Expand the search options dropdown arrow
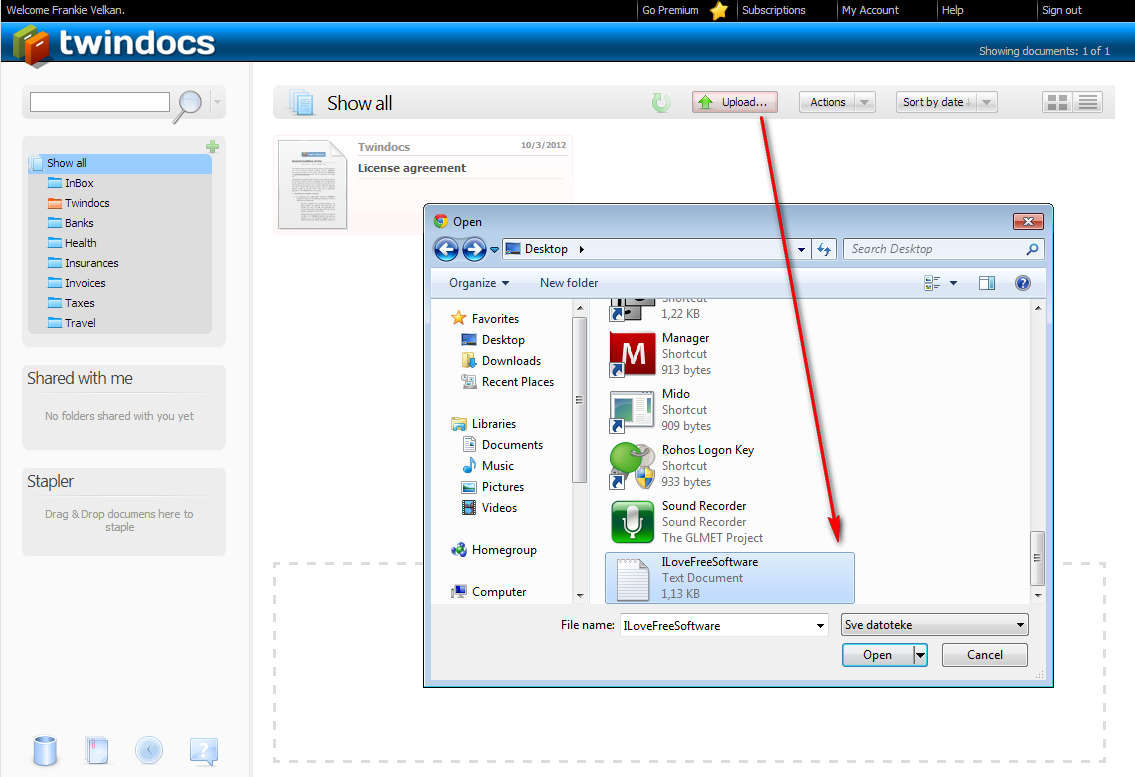Screen dimensions: 1135x777 [x=217, y=102]
